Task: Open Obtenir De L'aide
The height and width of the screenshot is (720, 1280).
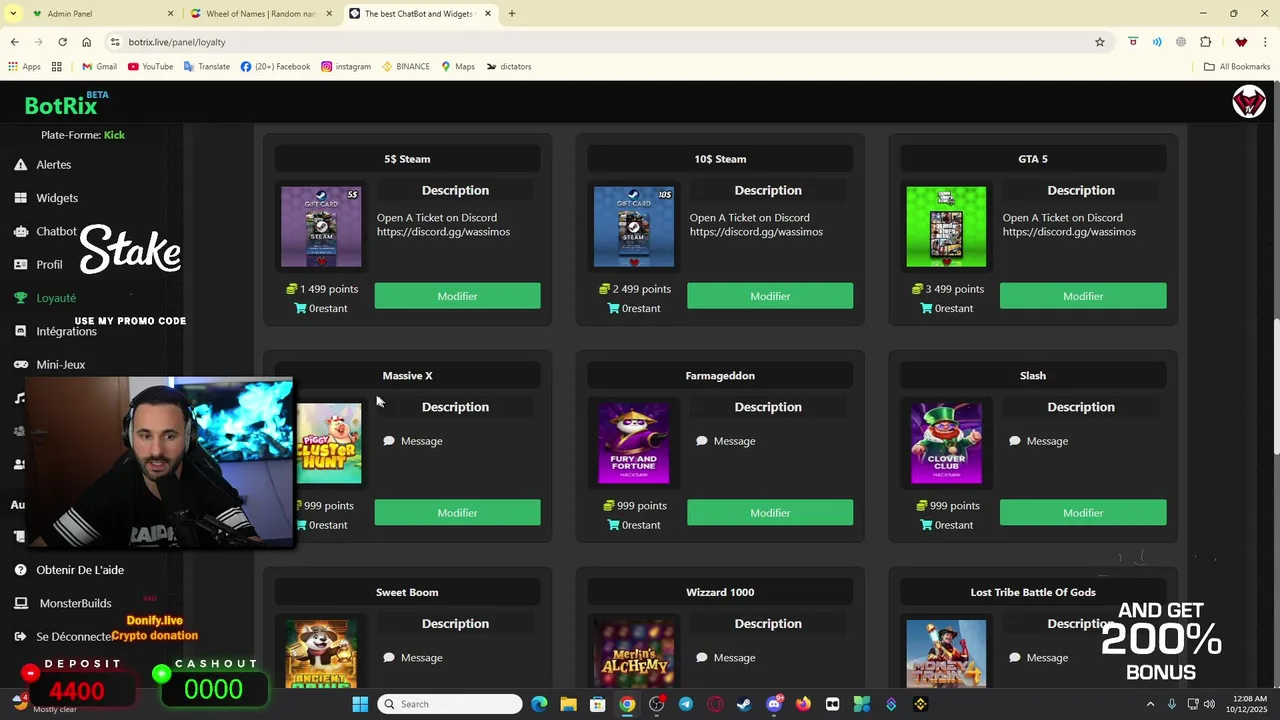Action: pos(80,570)
